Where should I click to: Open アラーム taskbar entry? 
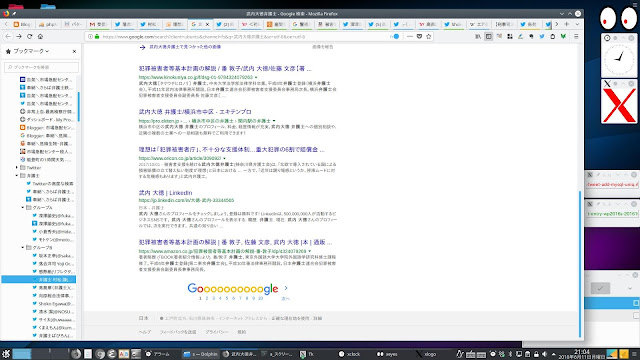[158, 354]
